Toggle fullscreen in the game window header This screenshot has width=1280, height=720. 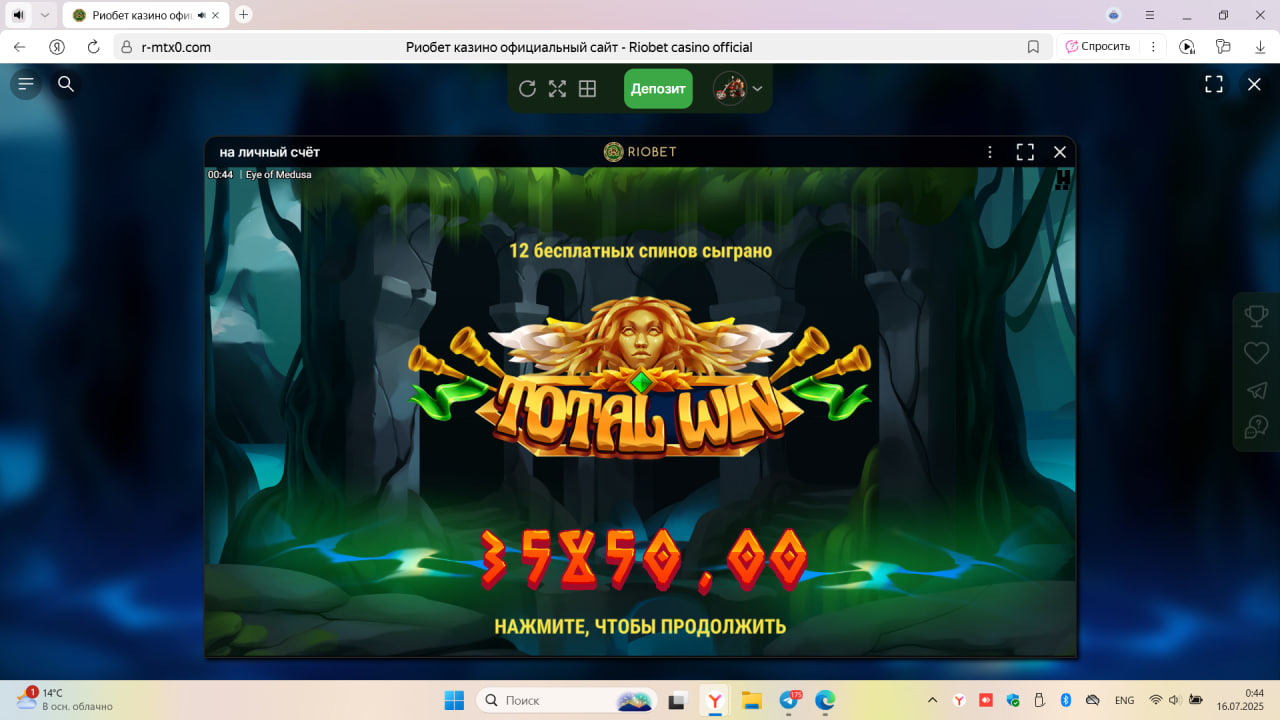coord(1025,152)
